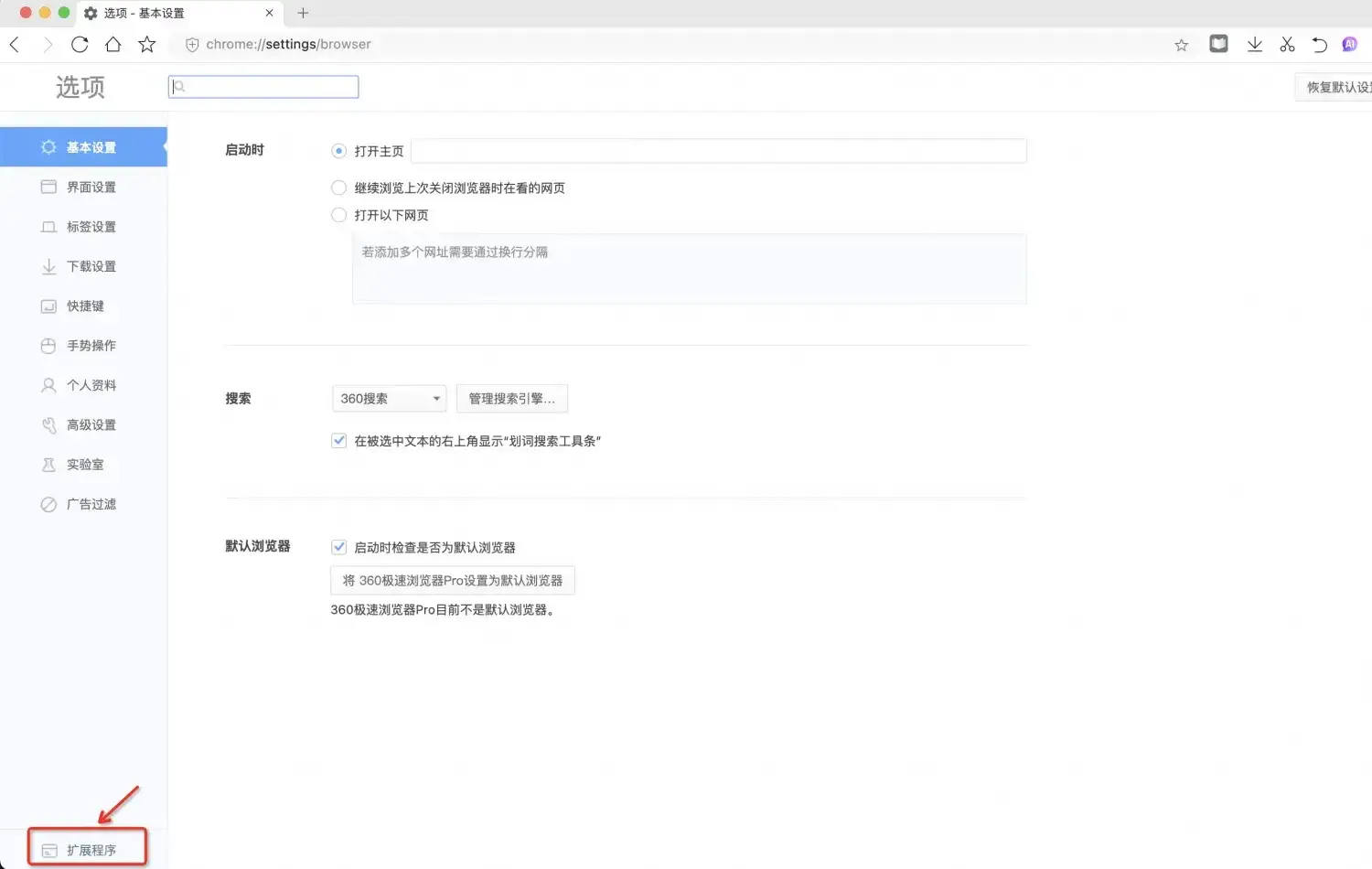Uncheck 启动时检查是否为默认浏览器
This screenshot has width=1372, height=869.
tap(338, 546)
